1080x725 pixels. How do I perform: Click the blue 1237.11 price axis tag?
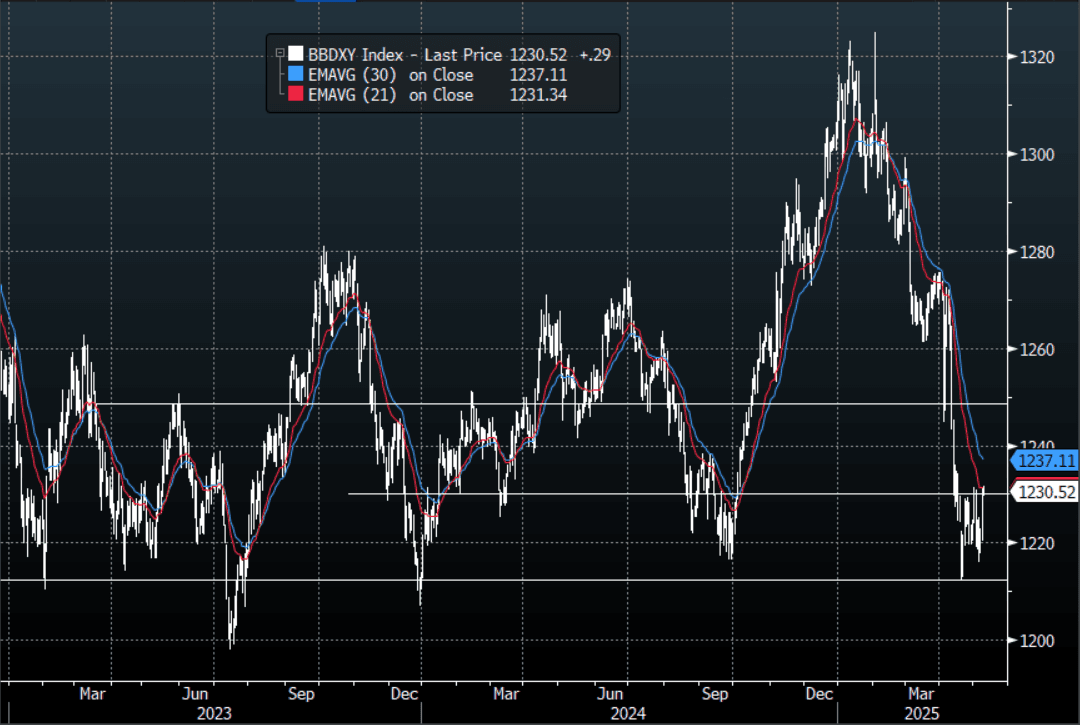coord(1045,460)
